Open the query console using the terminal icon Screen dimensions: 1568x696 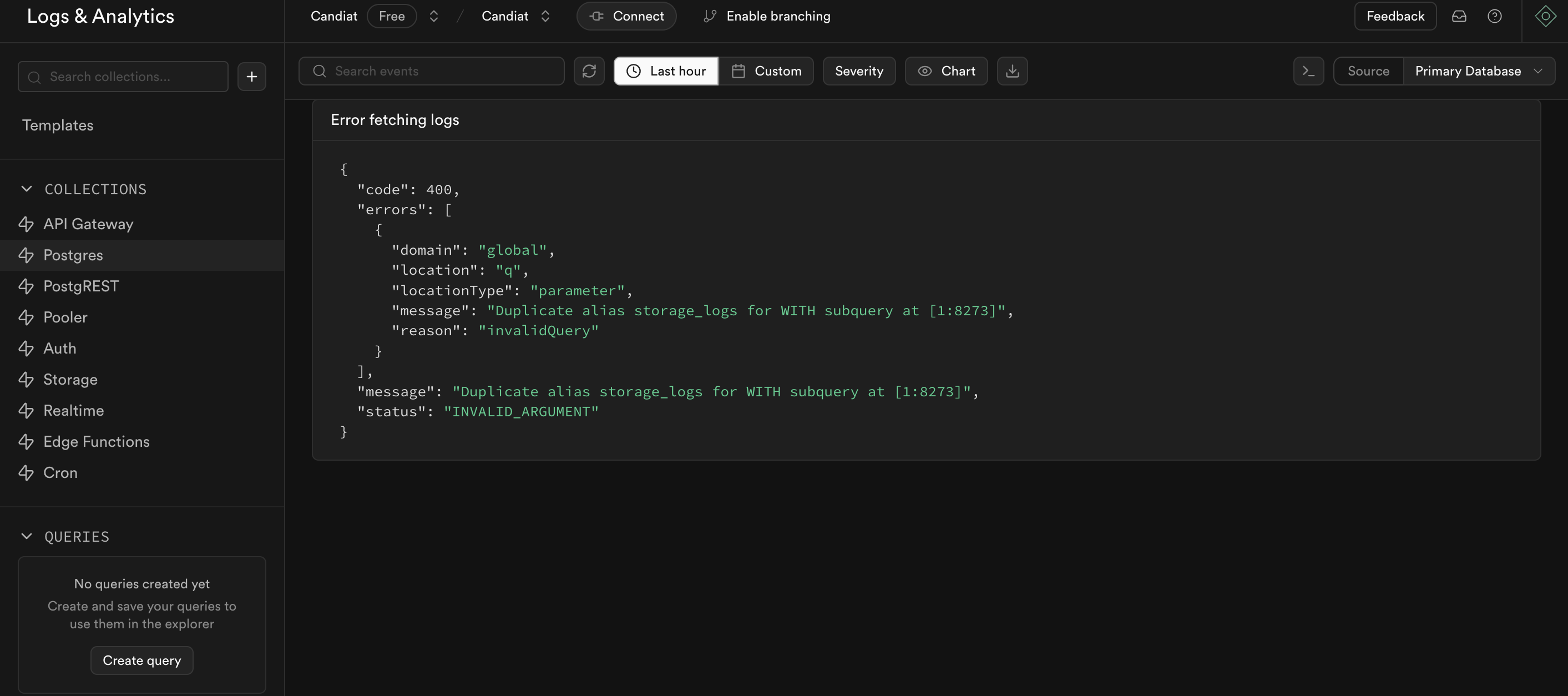coord(1308,71)
